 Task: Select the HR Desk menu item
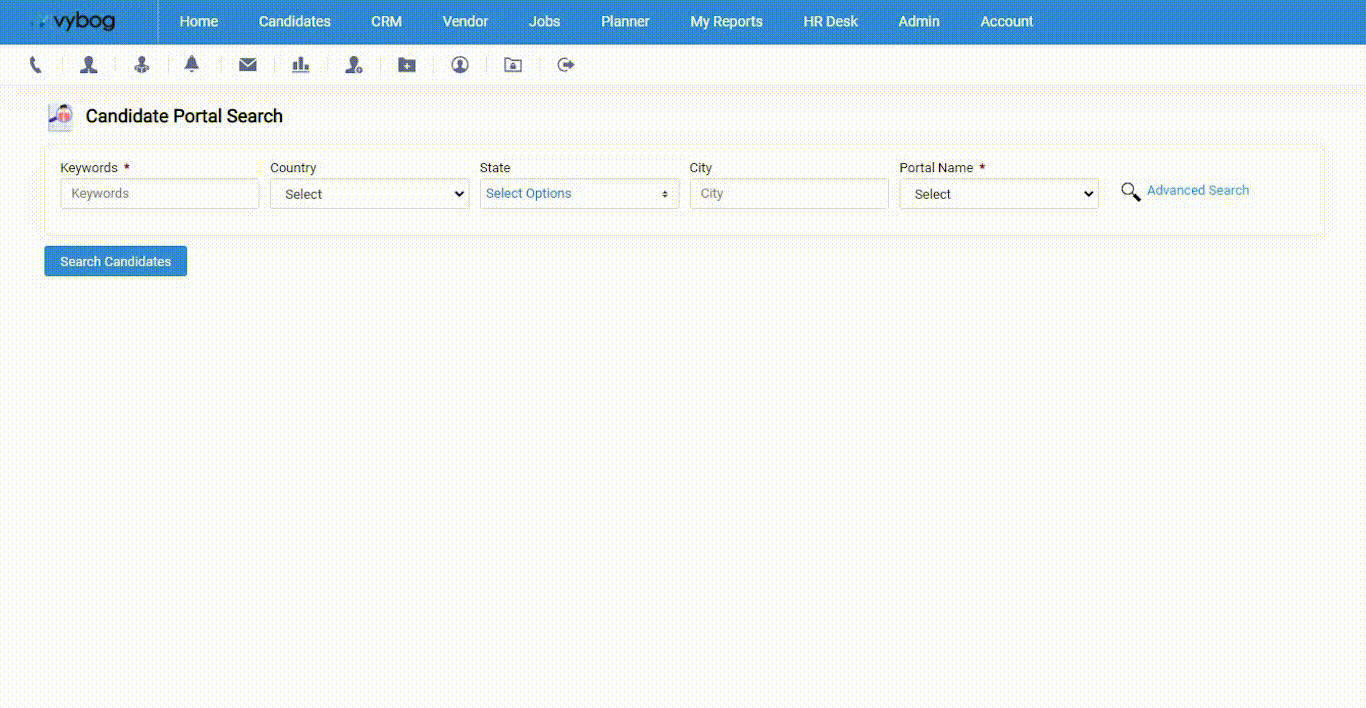coord(830,21)
